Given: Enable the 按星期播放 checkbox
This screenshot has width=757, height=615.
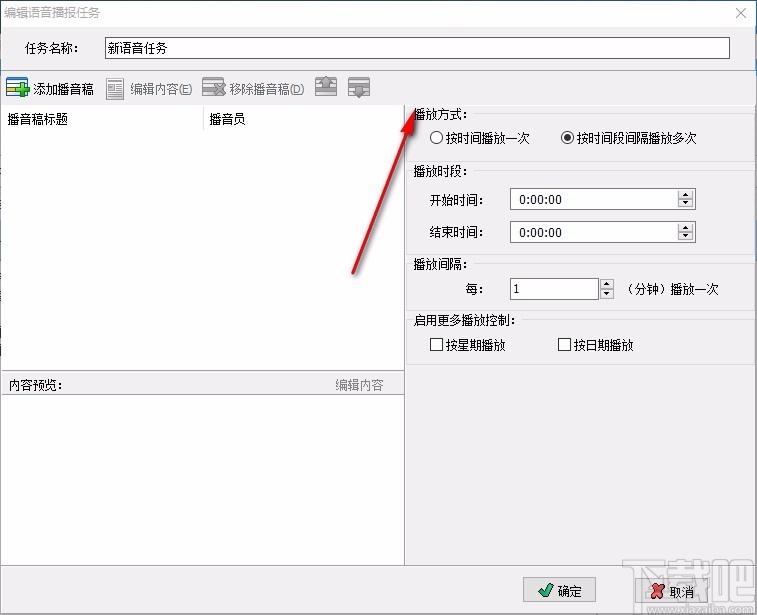Looking at the screenshot, I should [x=467, y=345].
